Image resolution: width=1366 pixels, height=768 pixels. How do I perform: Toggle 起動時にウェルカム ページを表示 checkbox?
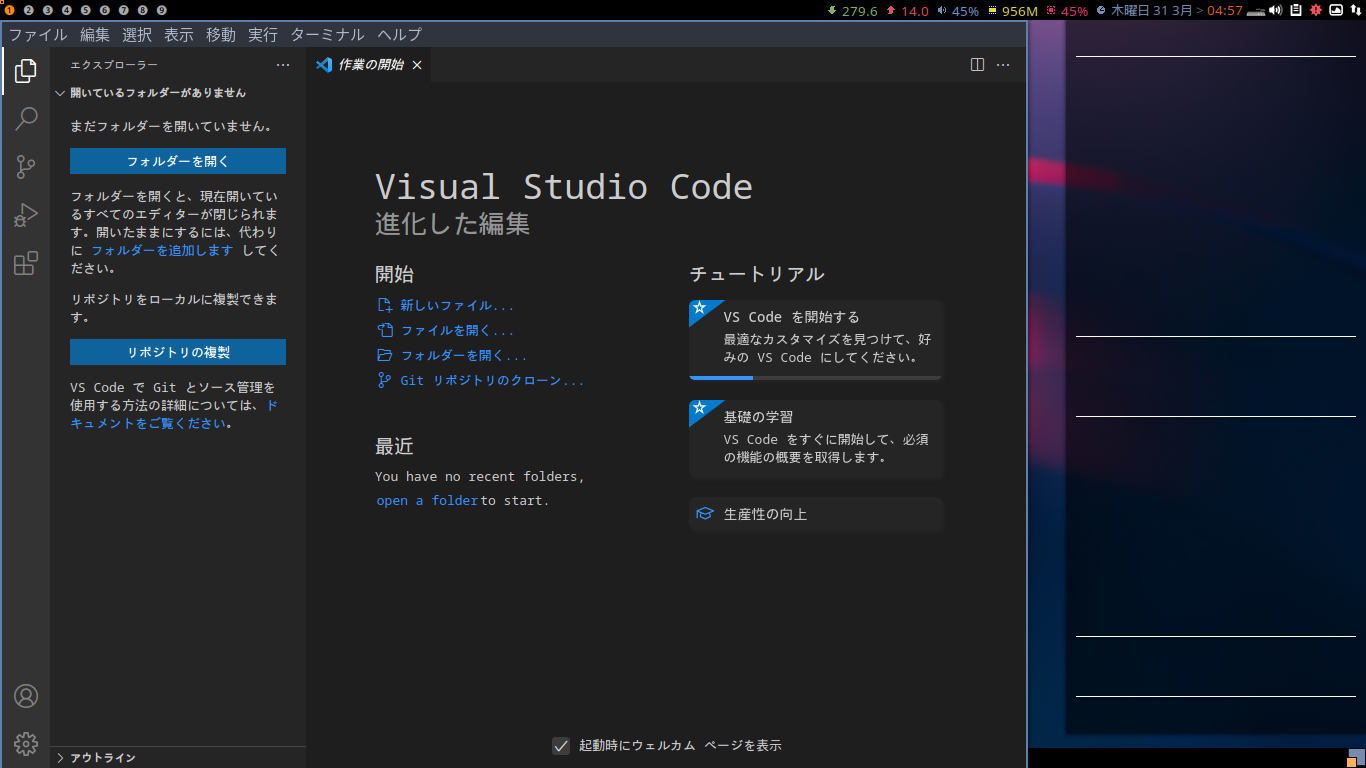[561, 745]
